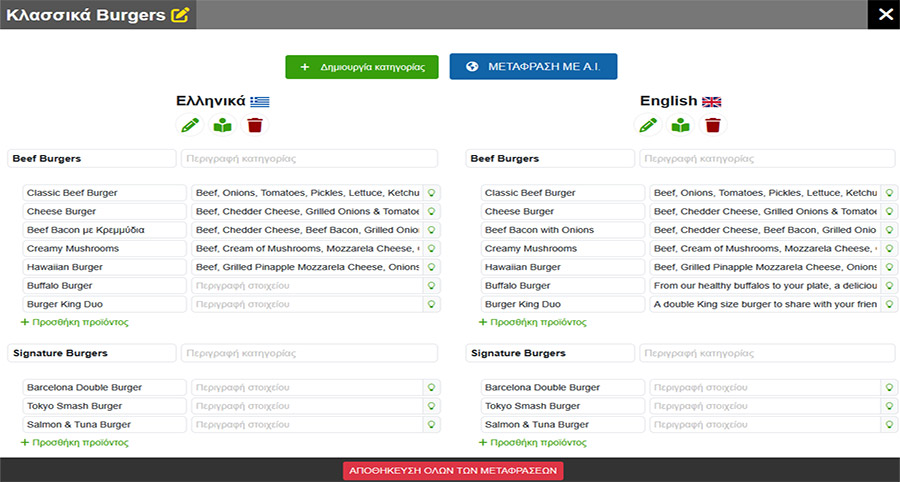Add product under English Signature Burgers
The width and height of the screenshot is (900, 482).
coord(533,443)
